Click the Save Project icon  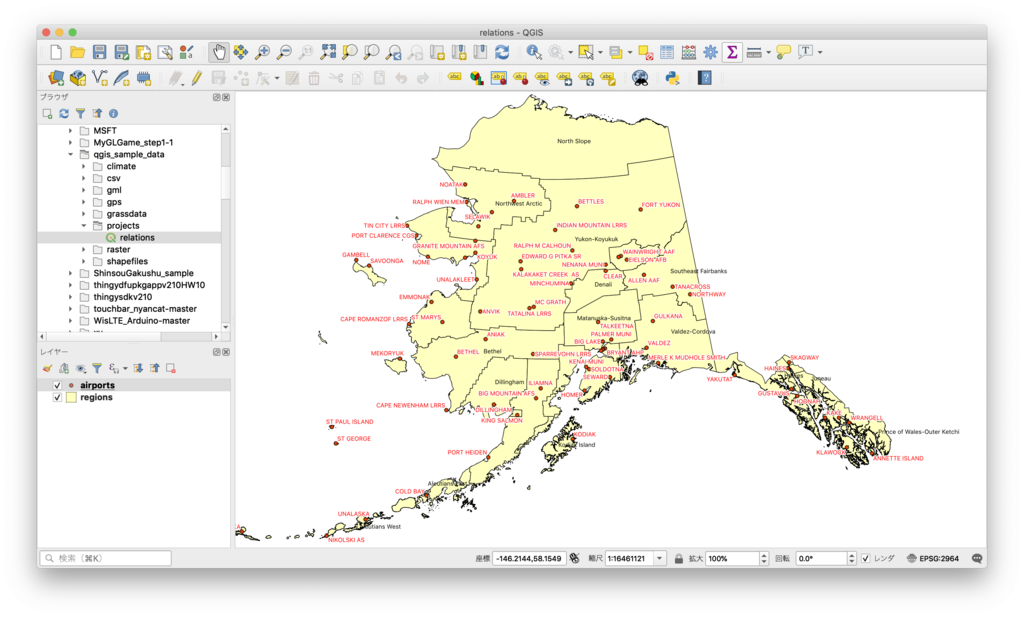tap(100, 52)
